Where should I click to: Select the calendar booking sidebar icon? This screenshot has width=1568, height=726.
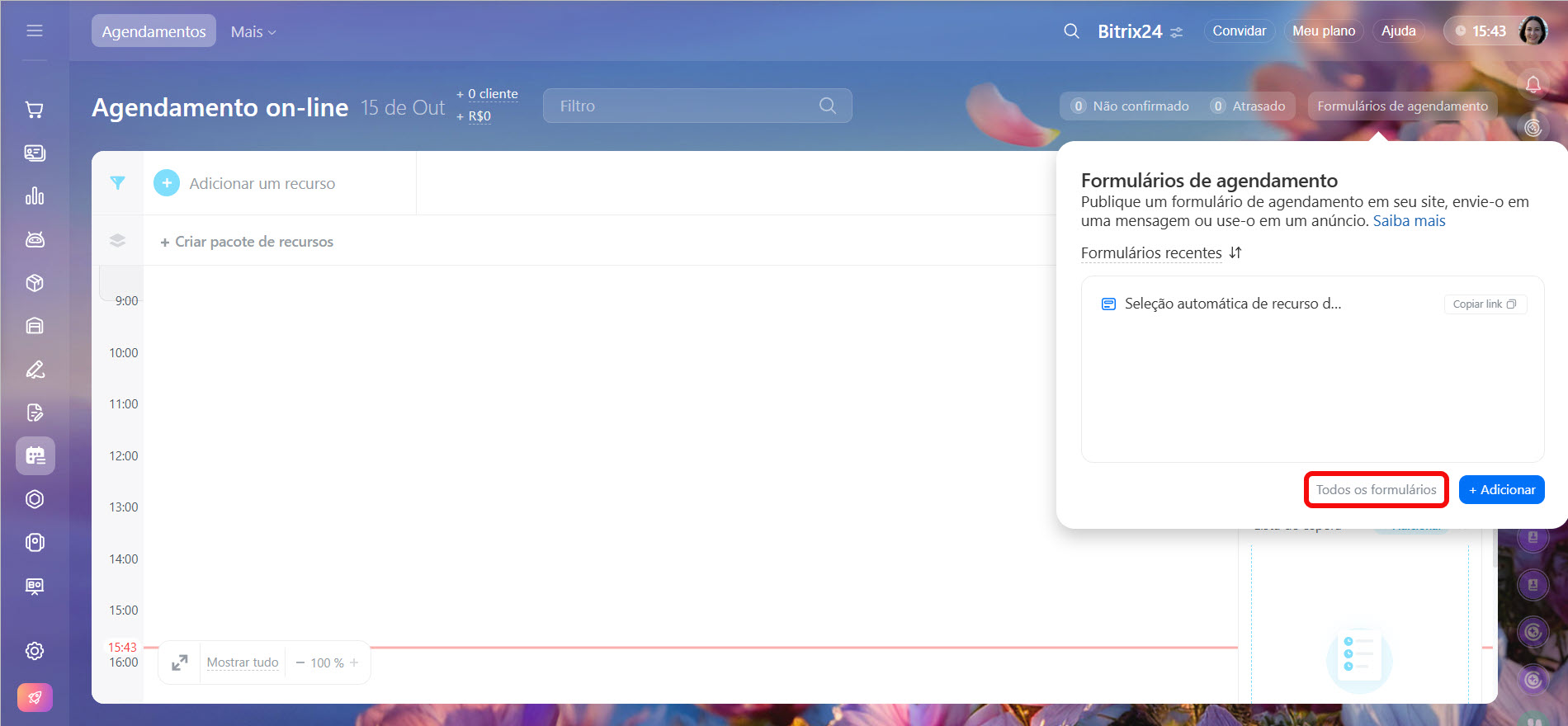coord(35,455)
